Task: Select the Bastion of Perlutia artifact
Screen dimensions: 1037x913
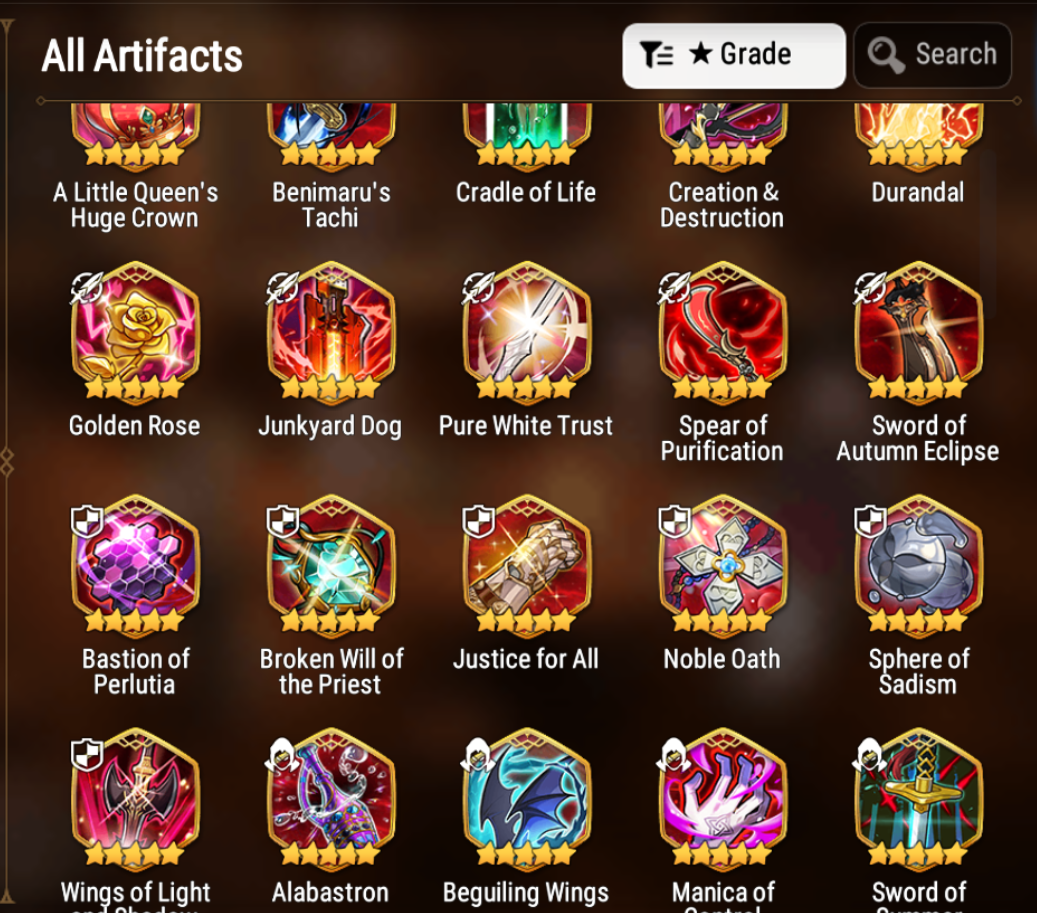Action: click(135, 566)
